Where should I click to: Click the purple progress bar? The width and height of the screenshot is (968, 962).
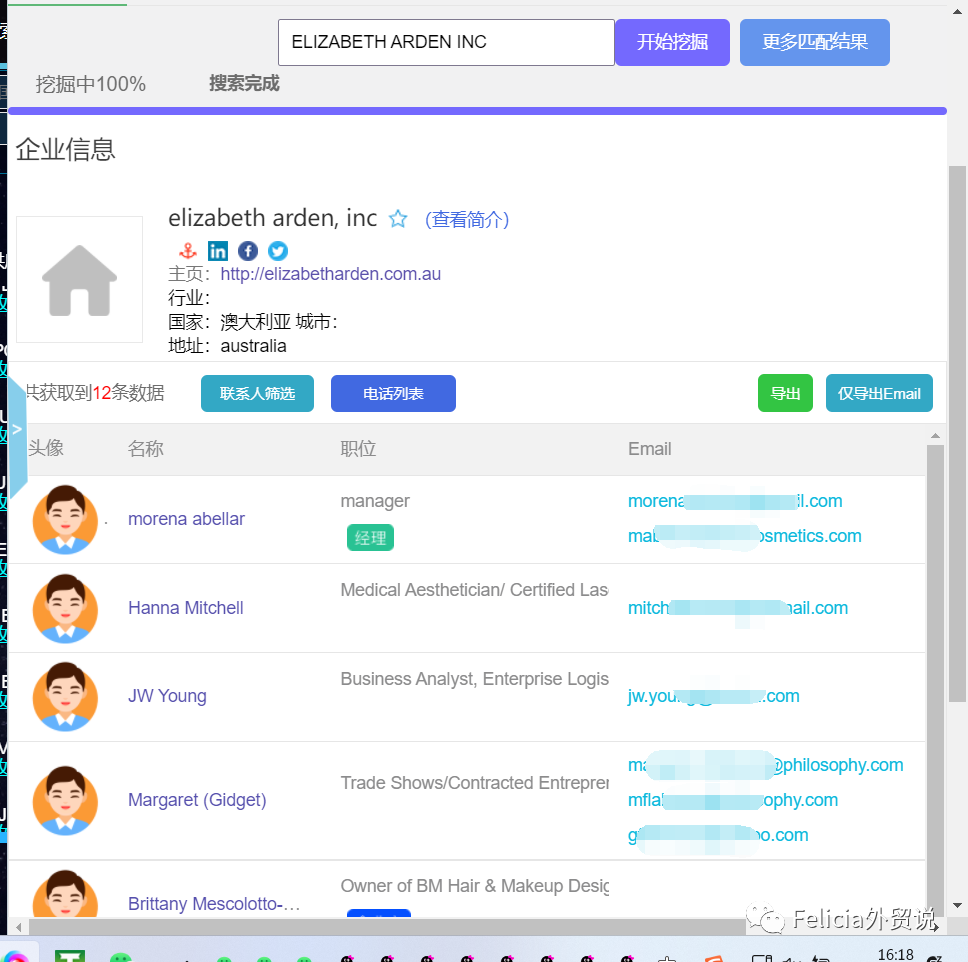tap(477, 111)
